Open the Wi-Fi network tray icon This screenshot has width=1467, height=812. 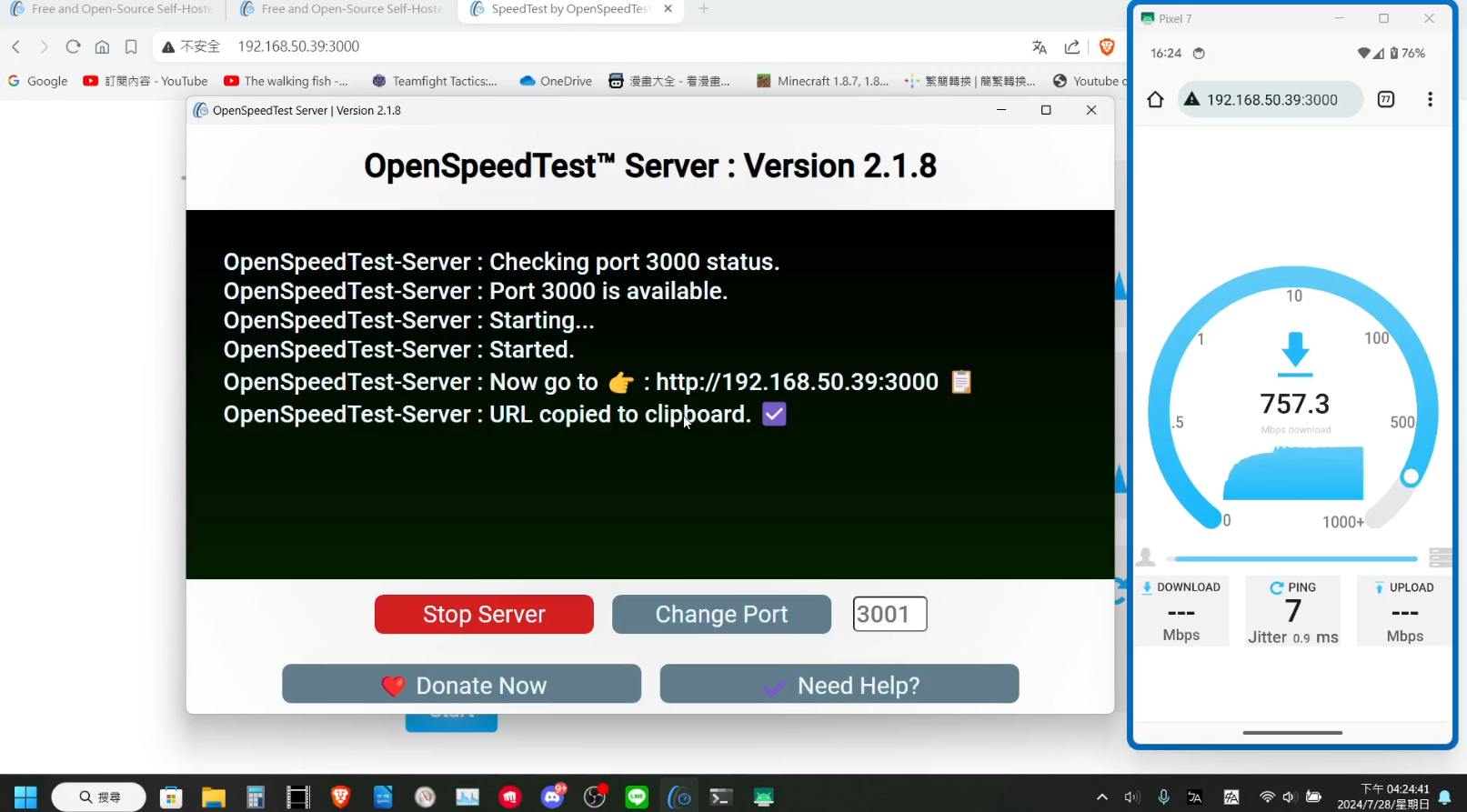click(1267, 797)
